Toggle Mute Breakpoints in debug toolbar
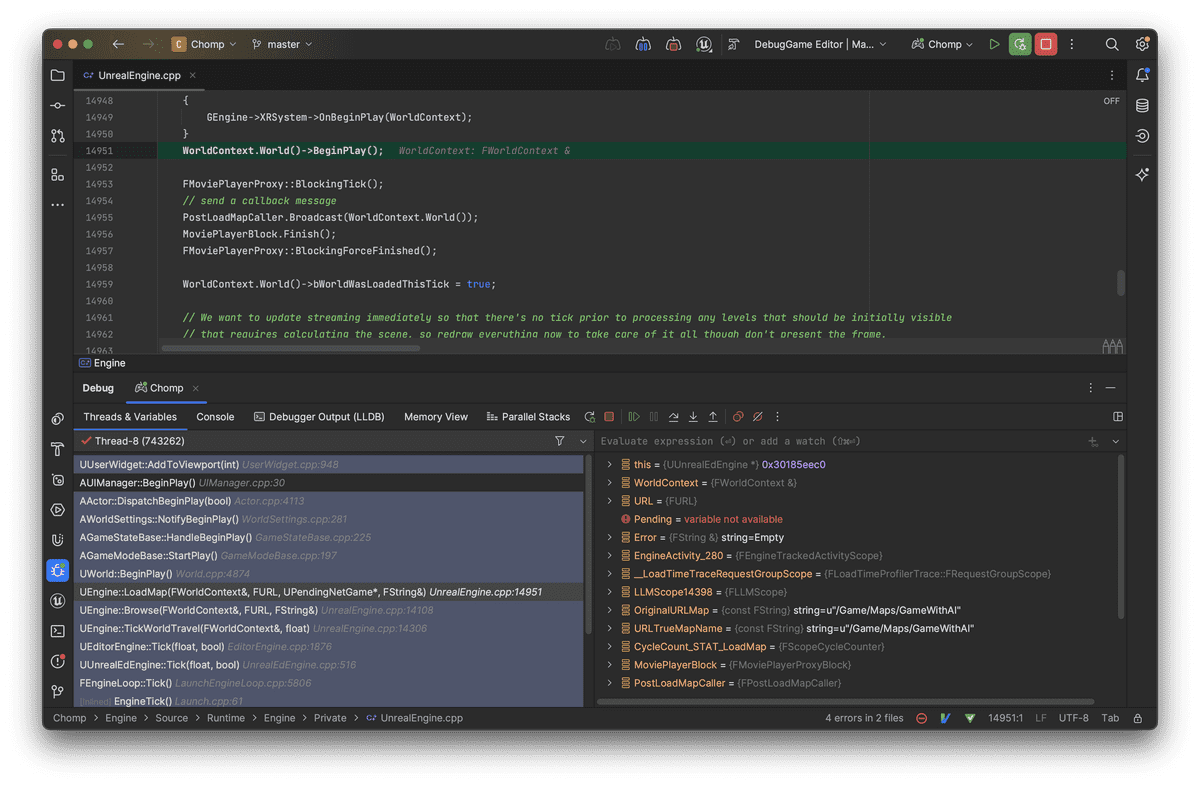The image size is (1200, 786). point(757,417)
